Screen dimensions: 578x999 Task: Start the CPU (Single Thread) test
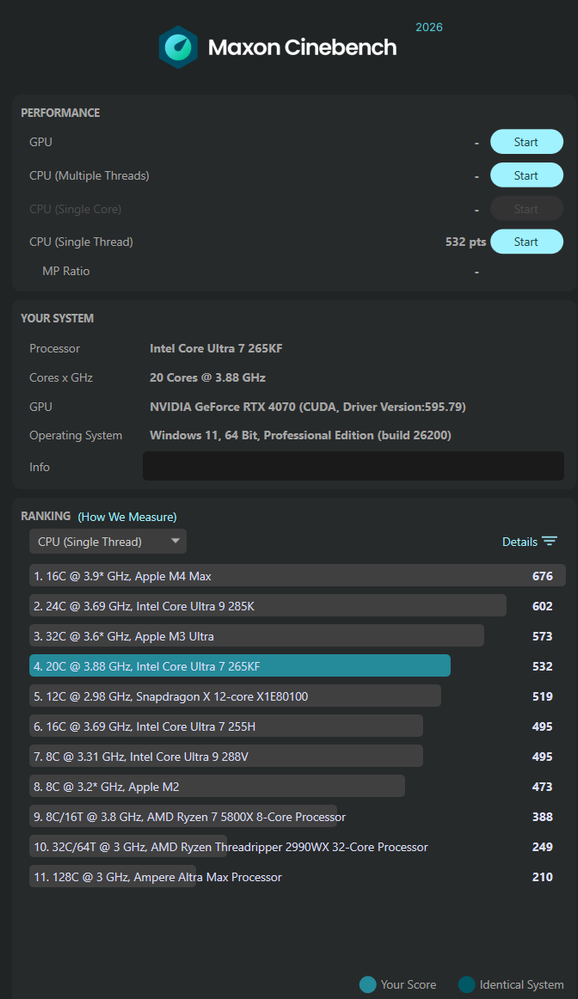pos(526,241)
